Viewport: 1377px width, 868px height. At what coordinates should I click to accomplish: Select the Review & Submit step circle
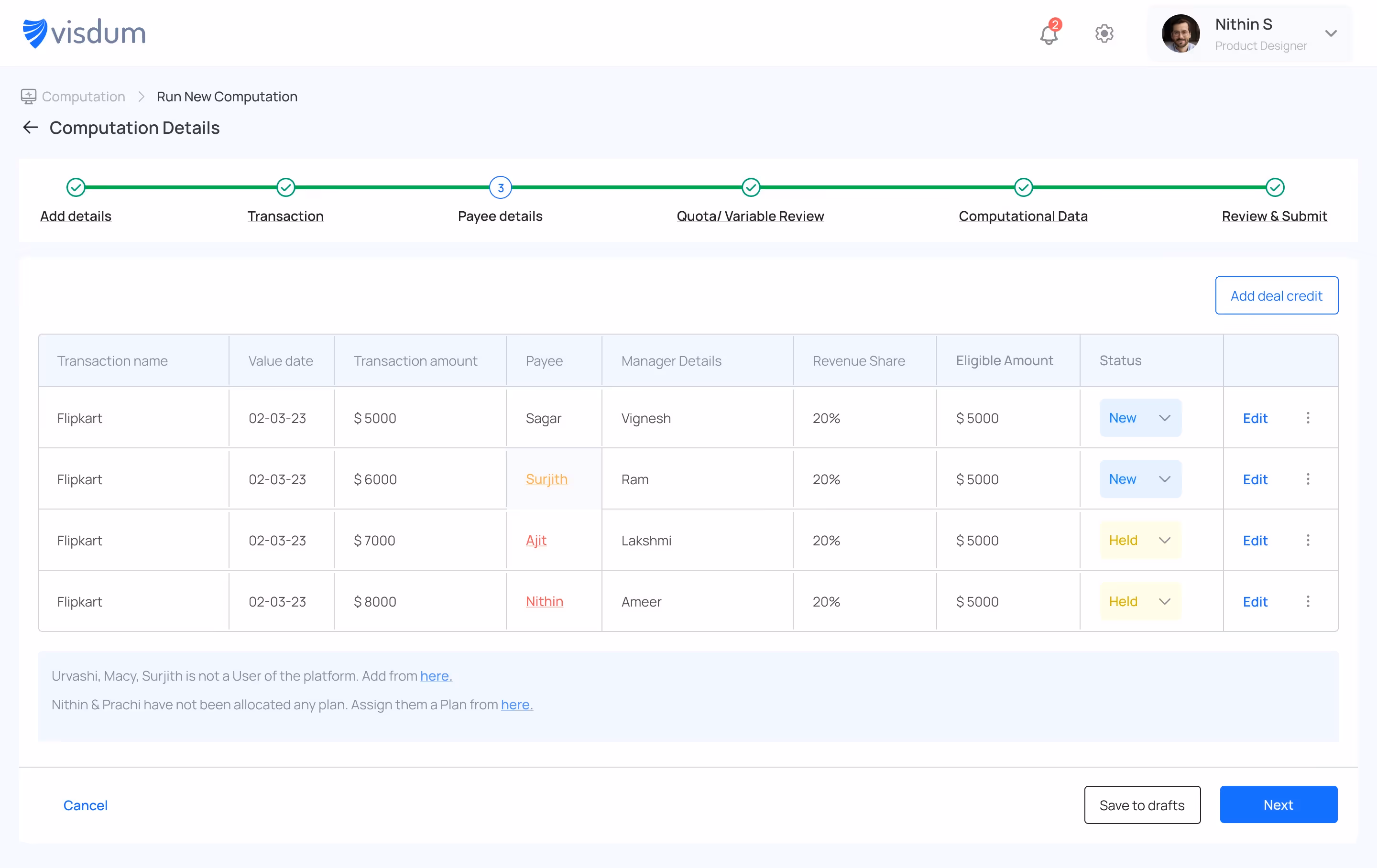pos(1275,187)
